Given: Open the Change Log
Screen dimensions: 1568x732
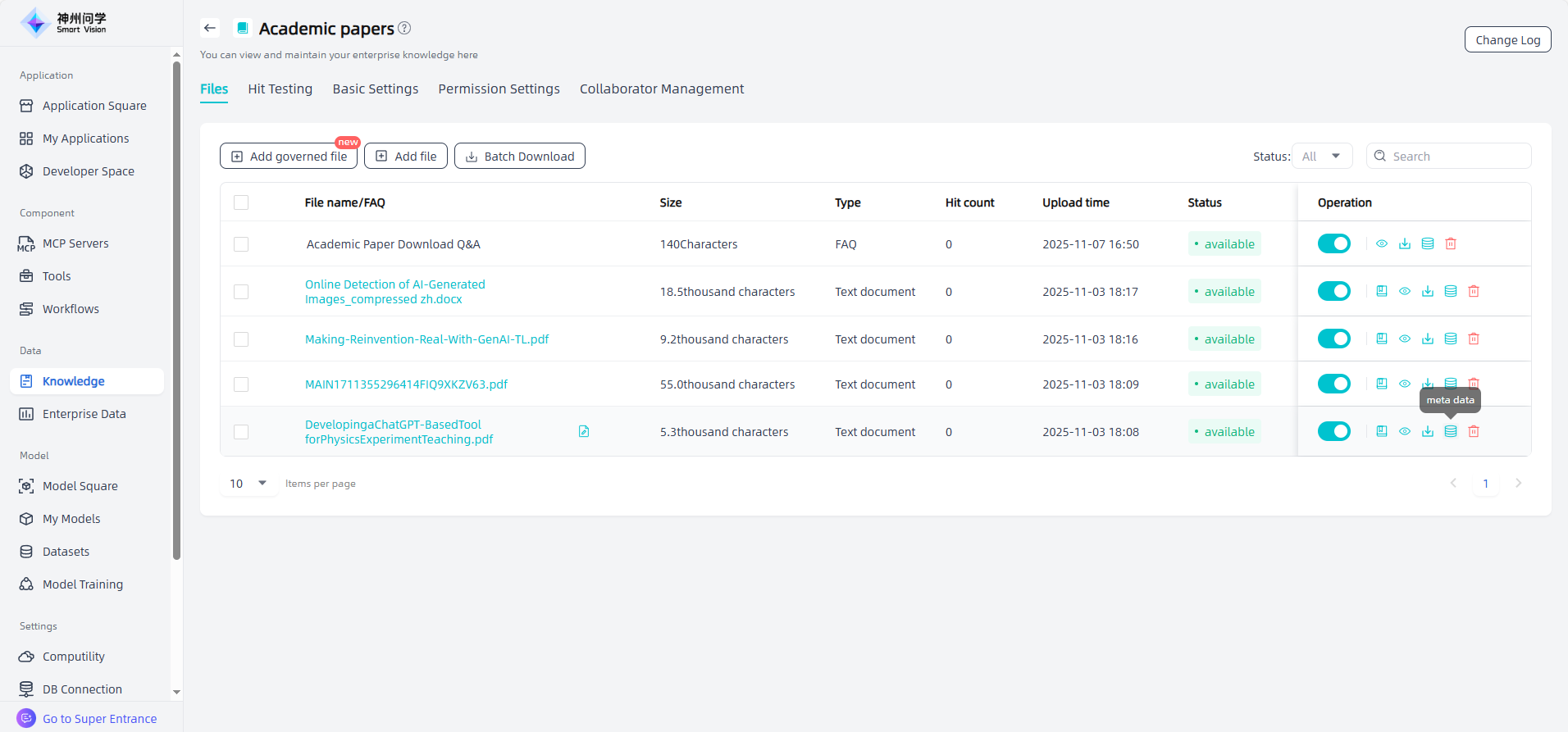Looking at the screenshot, I should click(1507, 39).
